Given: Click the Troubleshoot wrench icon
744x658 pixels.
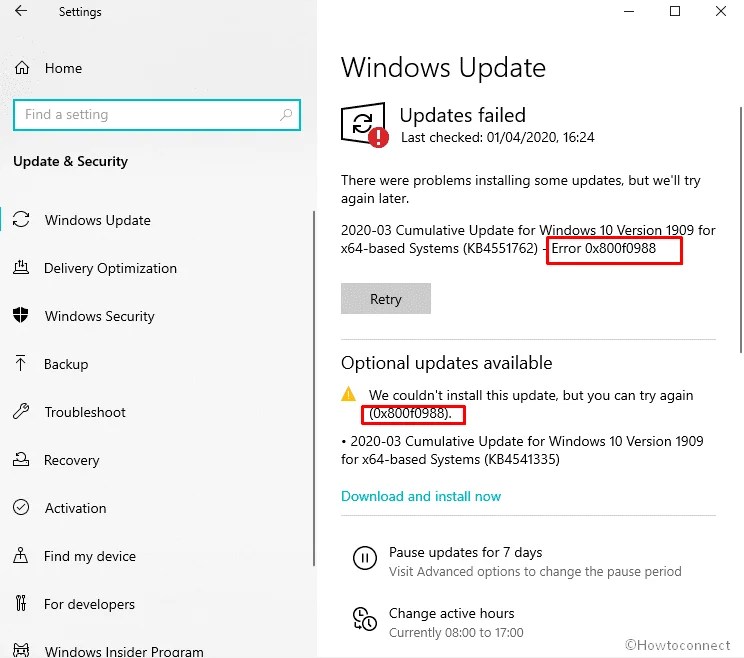Looking at the screenshot, I should (x=21, y=411).
